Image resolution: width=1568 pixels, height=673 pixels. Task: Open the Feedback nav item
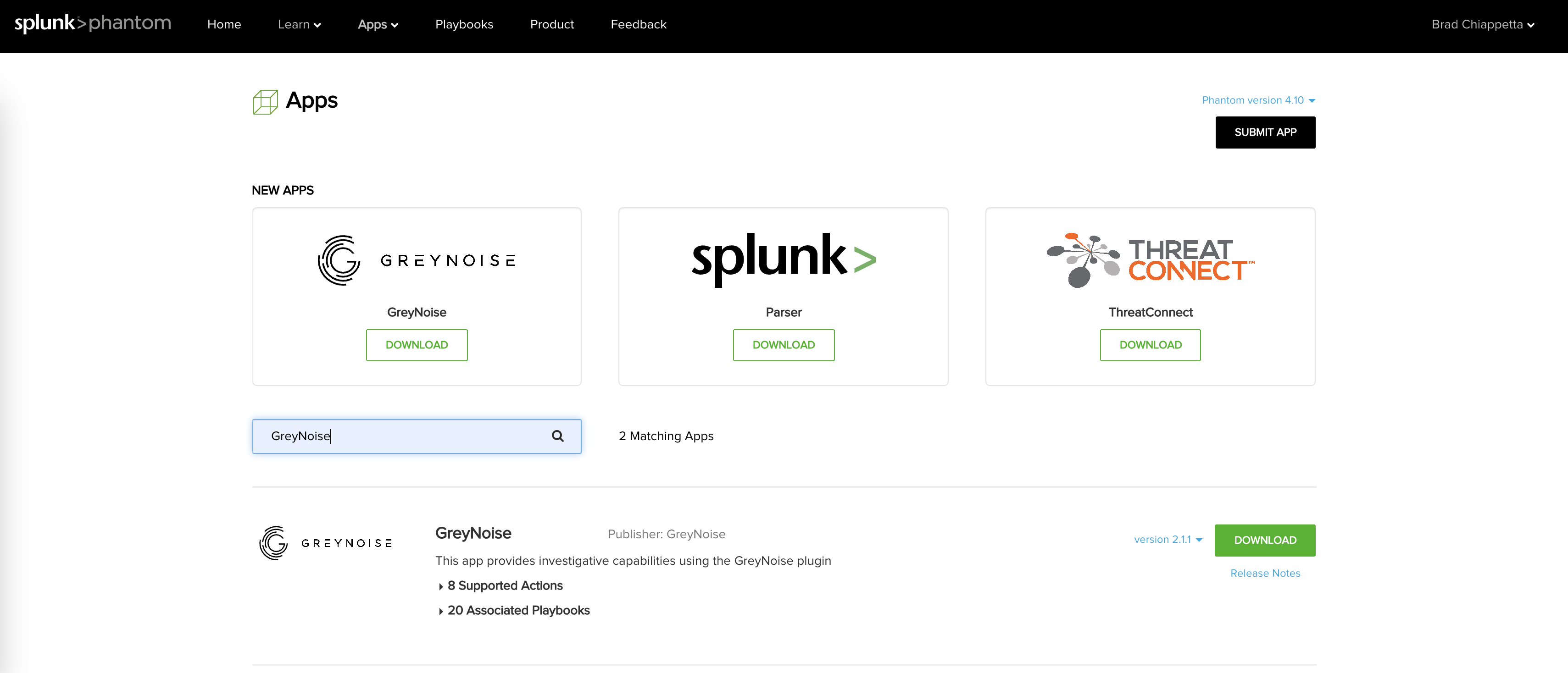[638, 24]
